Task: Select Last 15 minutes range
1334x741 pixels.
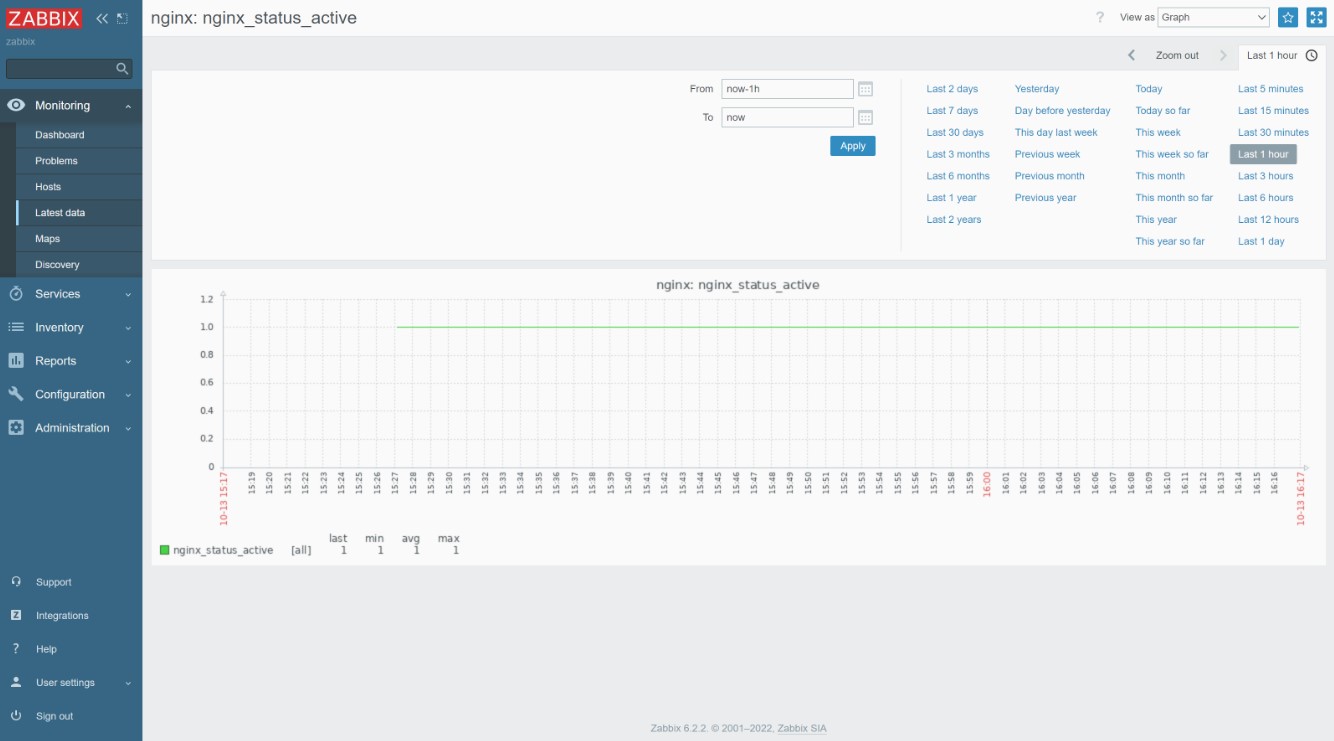Action: point(1273,111)
